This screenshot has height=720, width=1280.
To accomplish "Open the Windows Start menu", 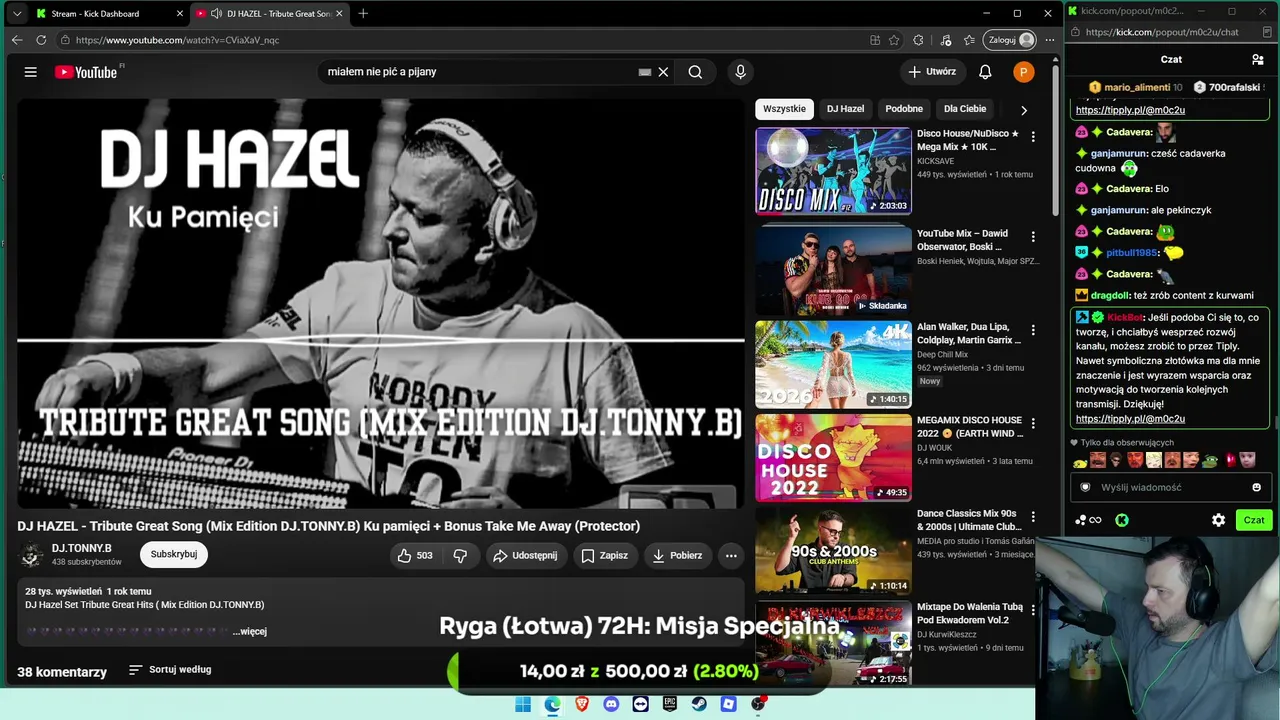I will [x=523, y=704].
